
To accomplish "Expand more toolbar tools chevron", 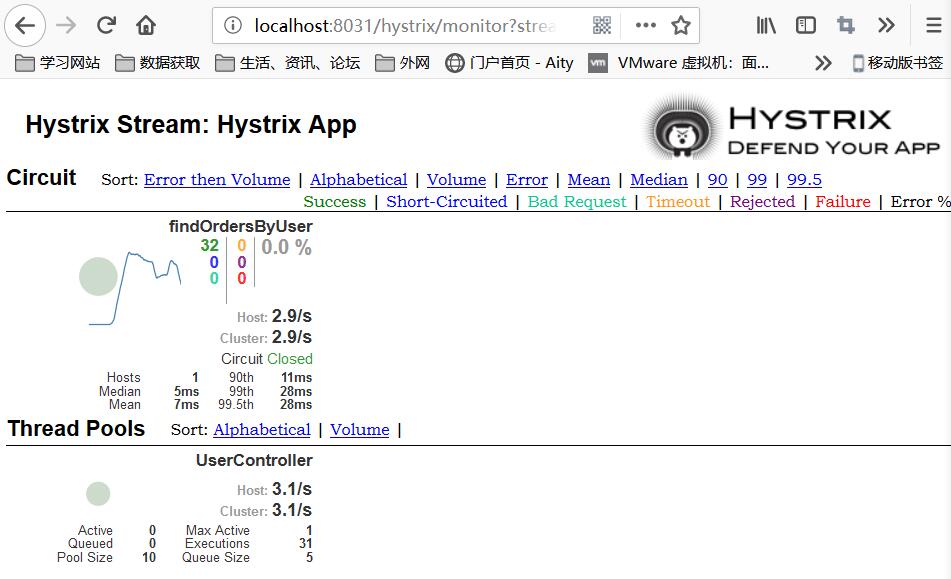I will 886,25.
